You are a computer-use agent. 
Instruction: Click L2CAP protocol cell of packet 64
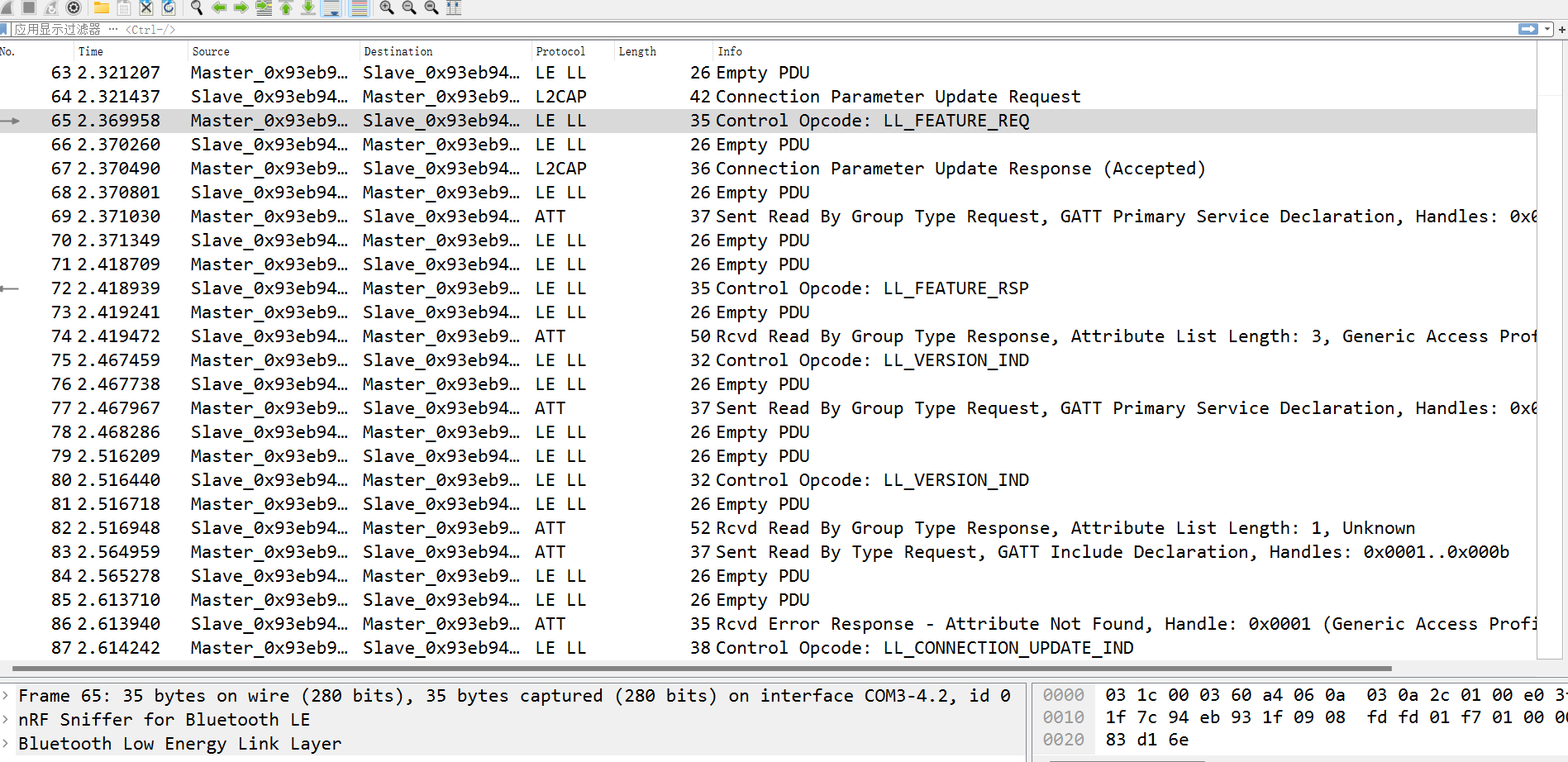click(x=560, y=97)
